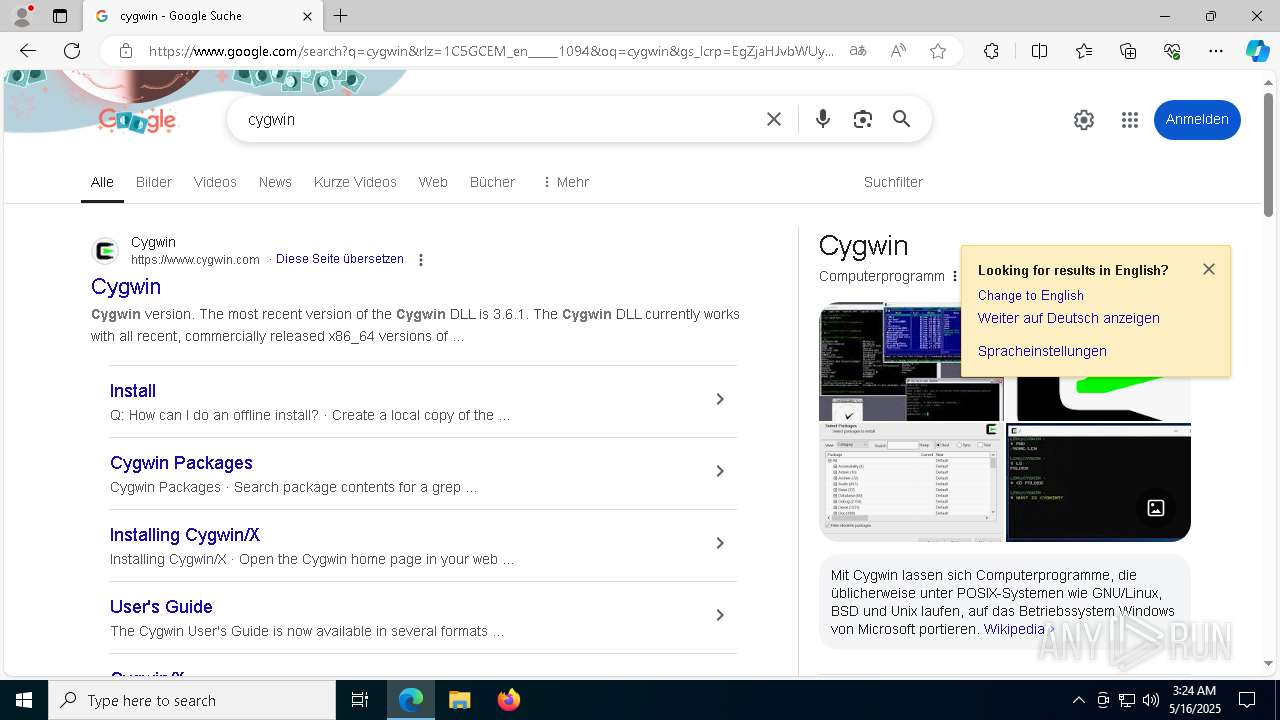Click the browser profile icon

(x=22, y=16)
